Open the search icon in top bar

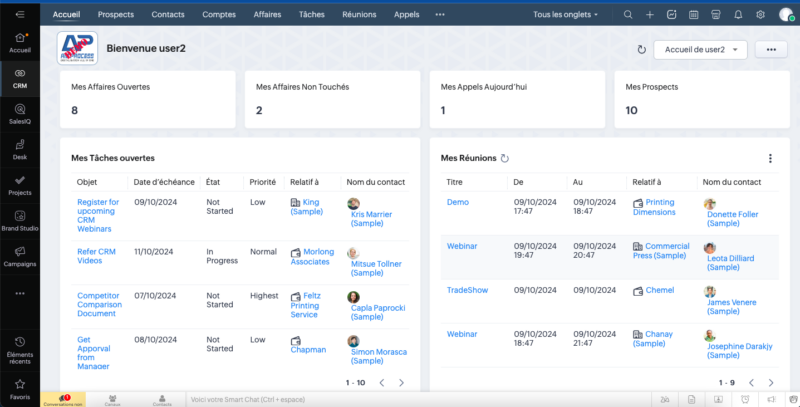[628, 15]
